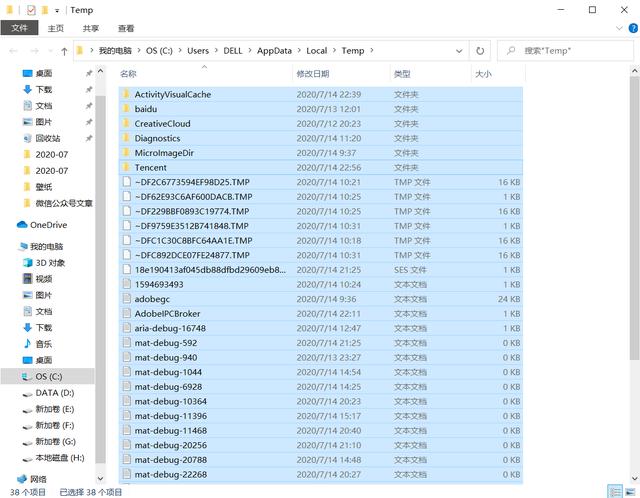Select the 1594693493 text document

point(321,285)
